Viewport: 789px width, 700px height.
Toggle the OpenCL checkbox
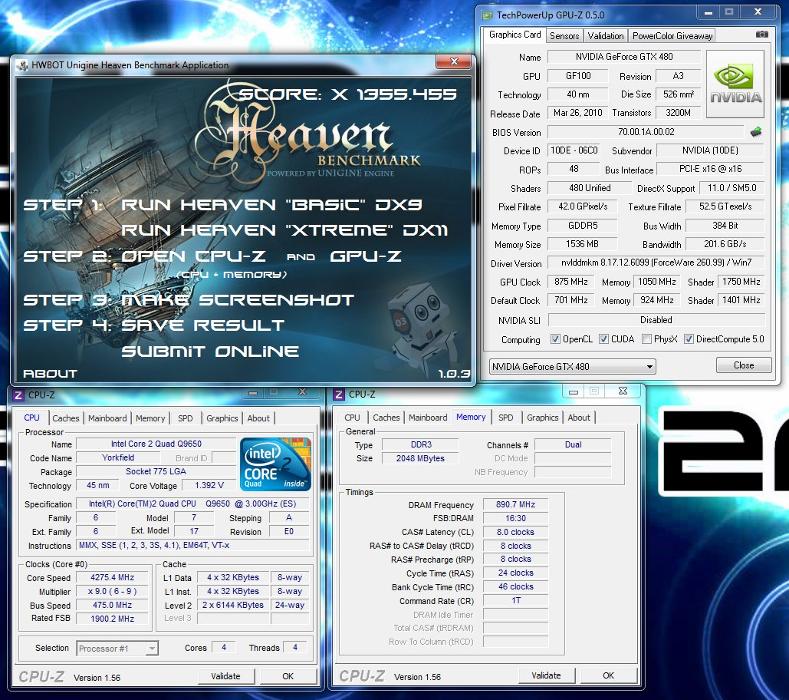pyautogui.click(x=555, y=339)
